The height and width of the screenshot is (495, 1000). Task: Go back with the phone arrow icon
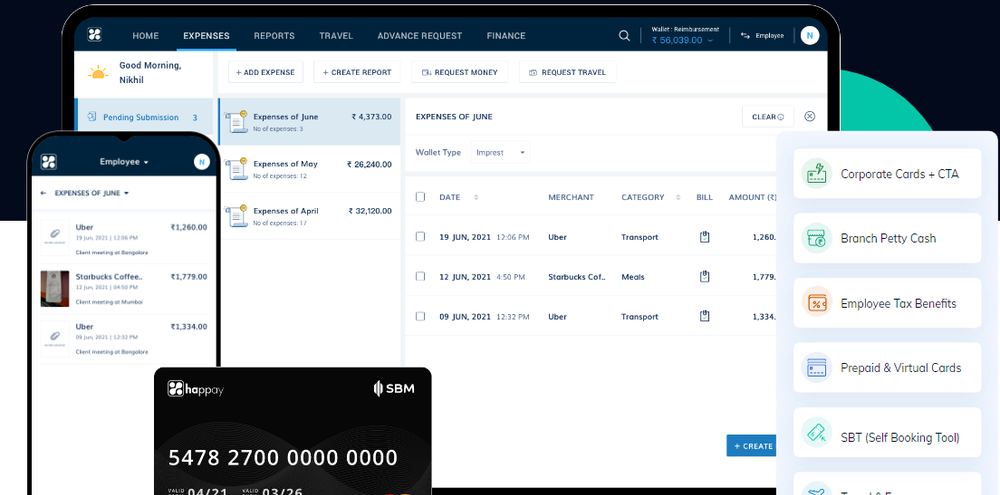[x=43, y=193]
